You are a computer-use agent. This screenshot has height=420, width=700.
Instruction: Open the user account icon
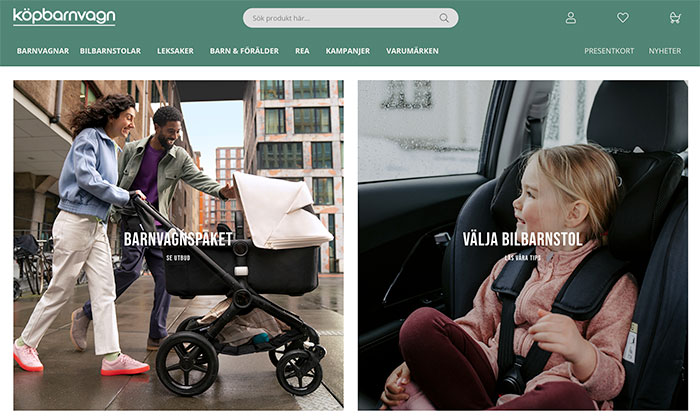click(x=571, y=18)
